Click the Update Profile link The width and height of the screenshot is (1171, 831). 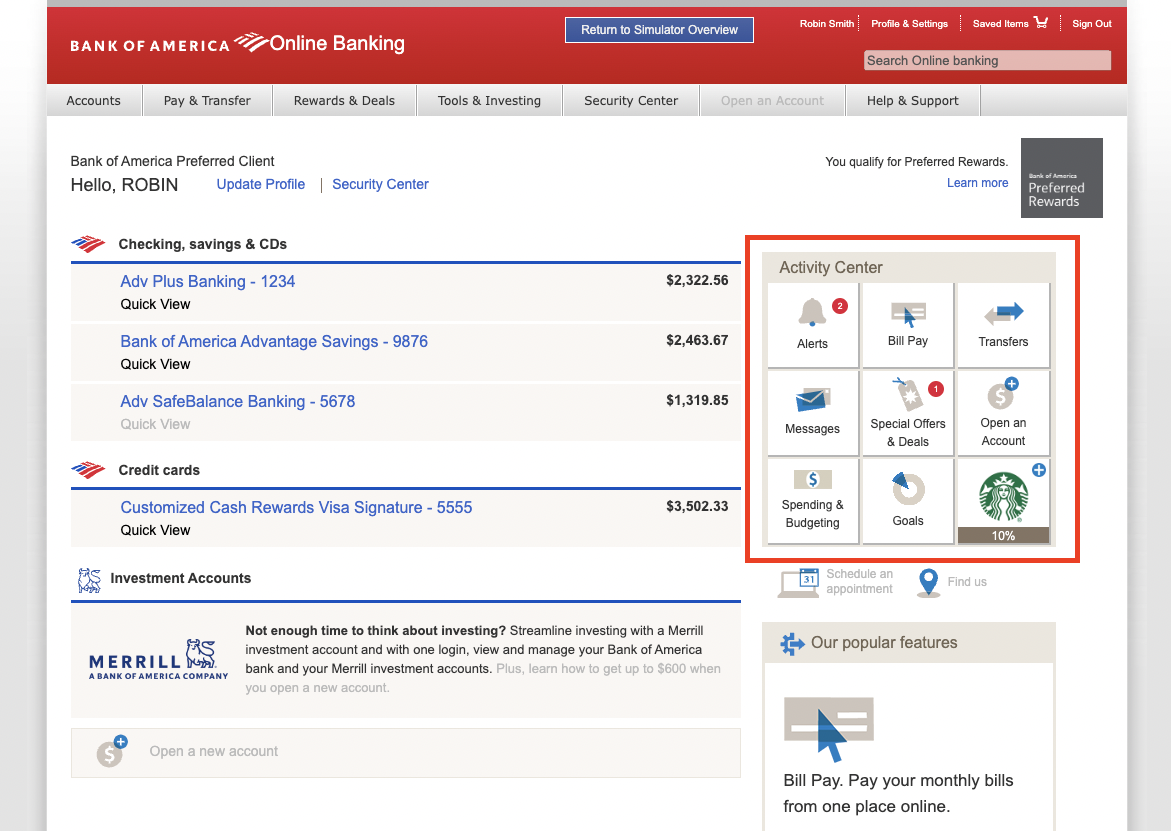[261, 184]
